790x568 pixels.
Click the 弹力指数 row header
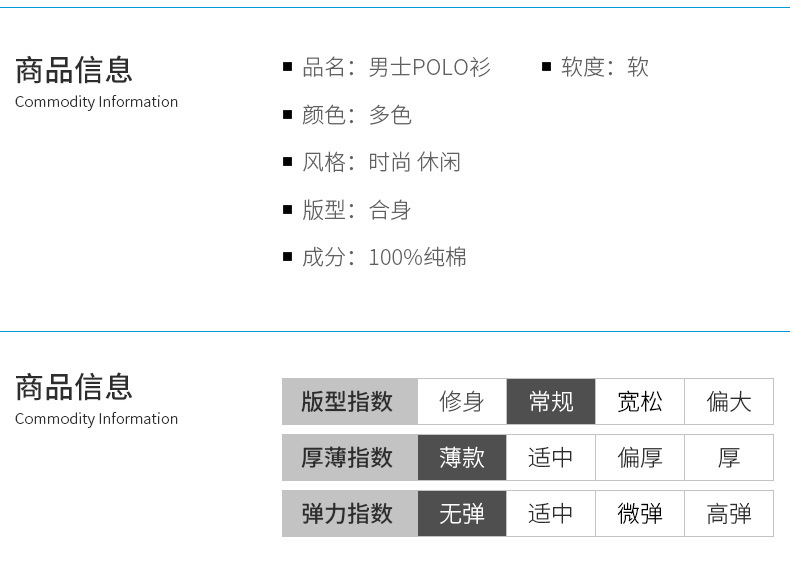[x=349, y=514]
